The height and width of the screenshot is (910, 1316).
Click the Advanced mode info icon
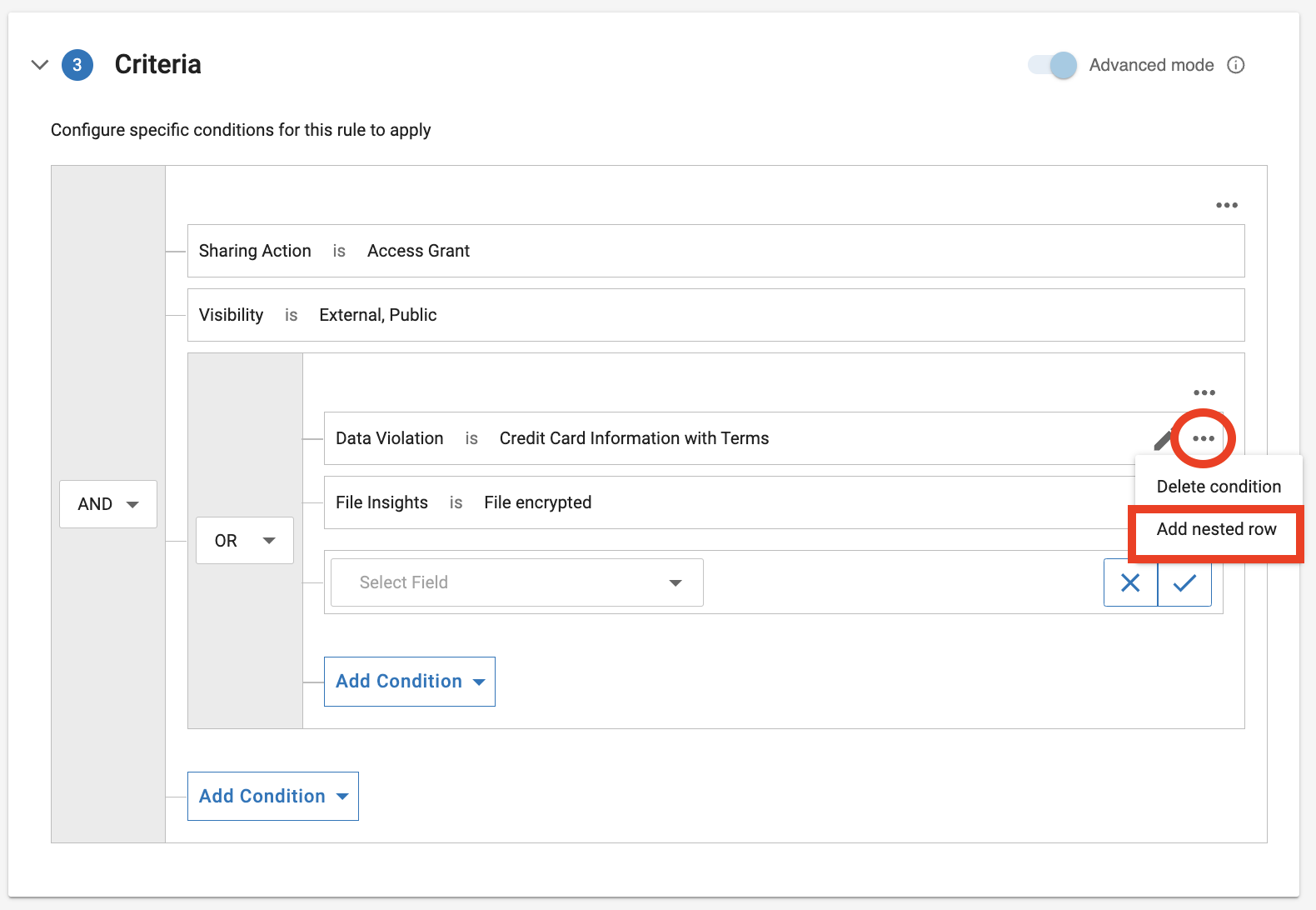[1236, 65]
